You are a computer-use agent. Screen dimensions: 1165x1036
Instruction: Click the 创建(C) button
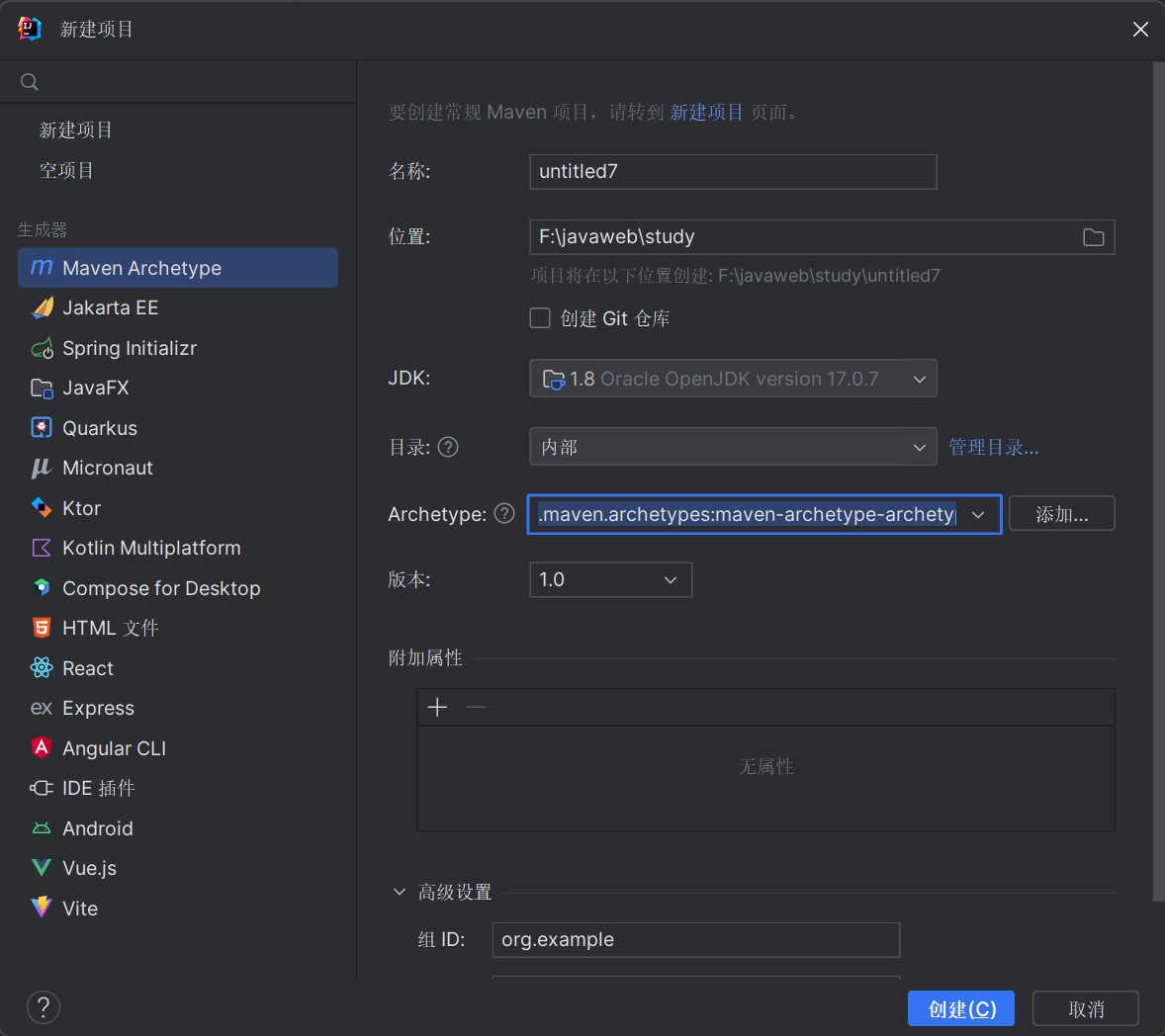click(960, 1008)
